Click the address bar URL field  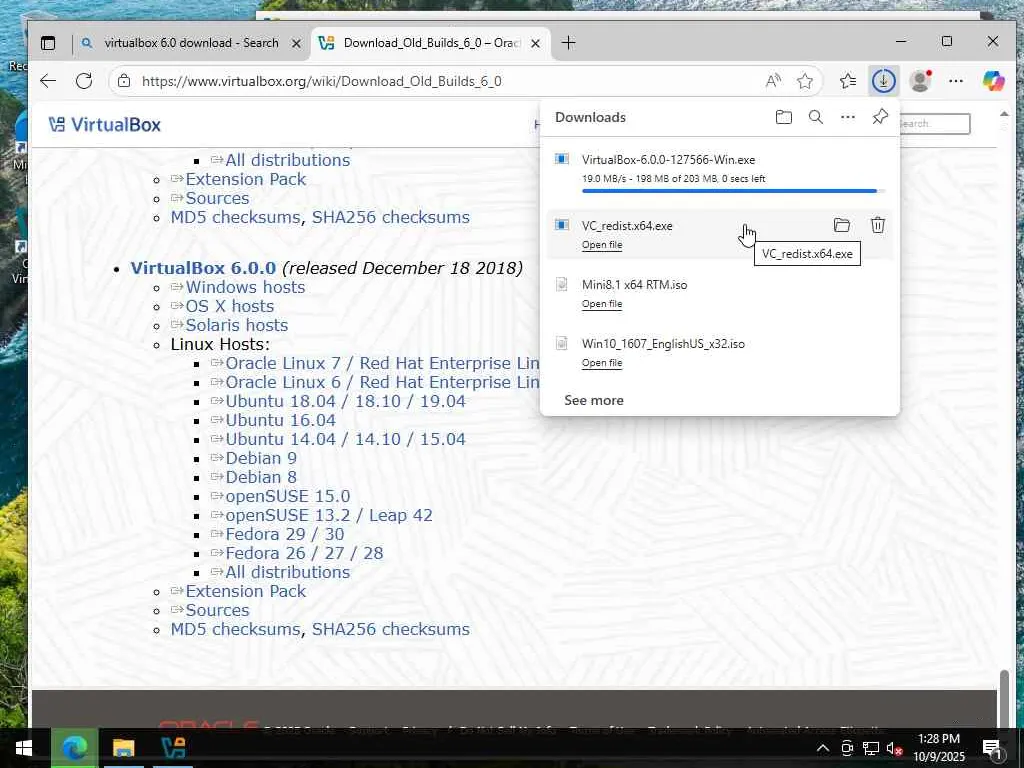451,81
